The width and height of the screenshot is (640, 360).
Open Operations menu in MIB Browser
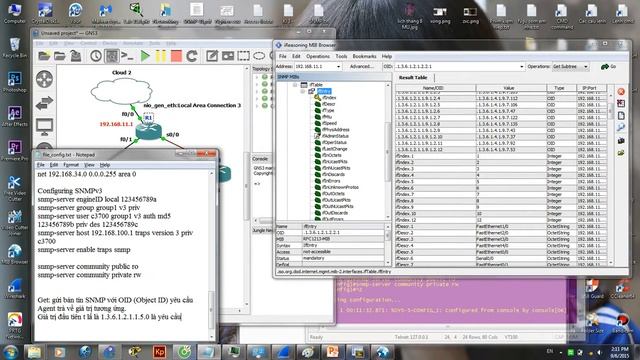(318, 56)
